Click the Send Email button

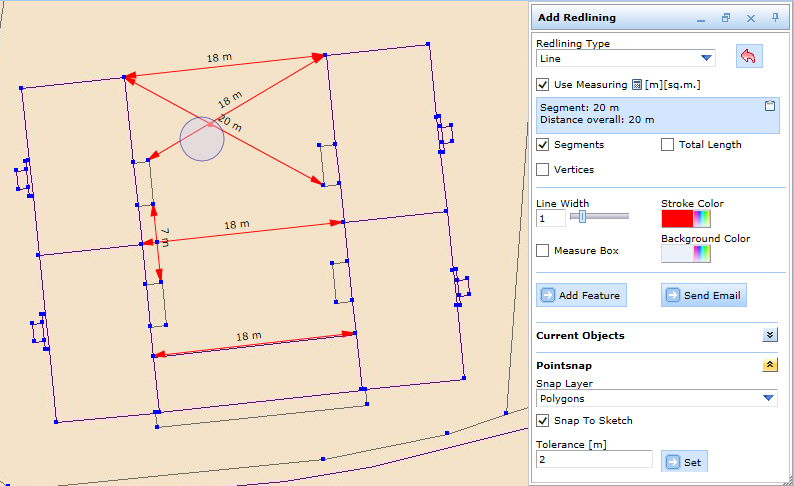coord(703,295)
